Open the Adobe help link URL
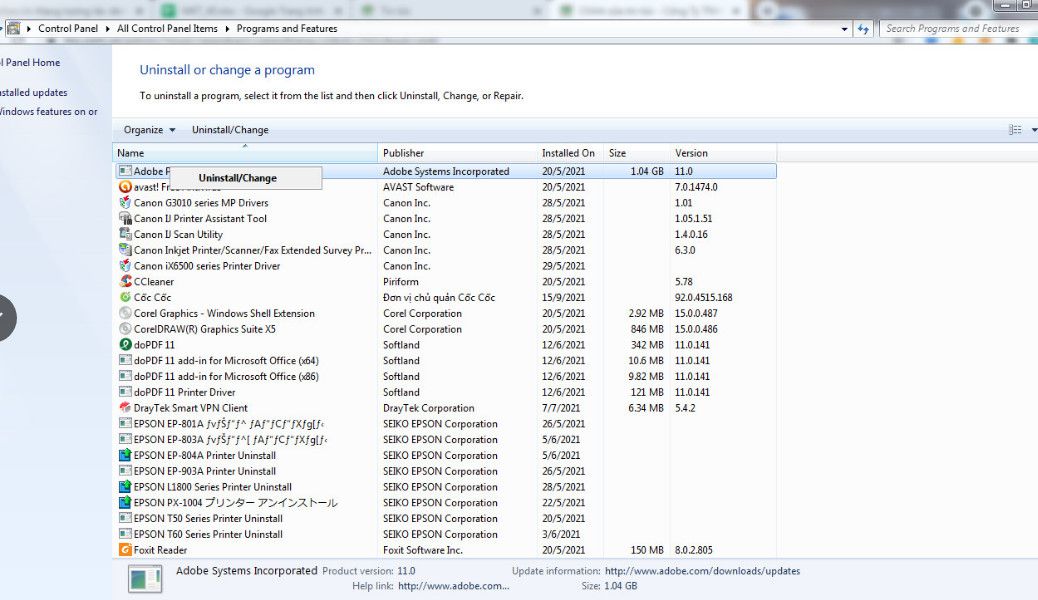The width and height of the screenshot is (1038, 600). pos(453,585)
